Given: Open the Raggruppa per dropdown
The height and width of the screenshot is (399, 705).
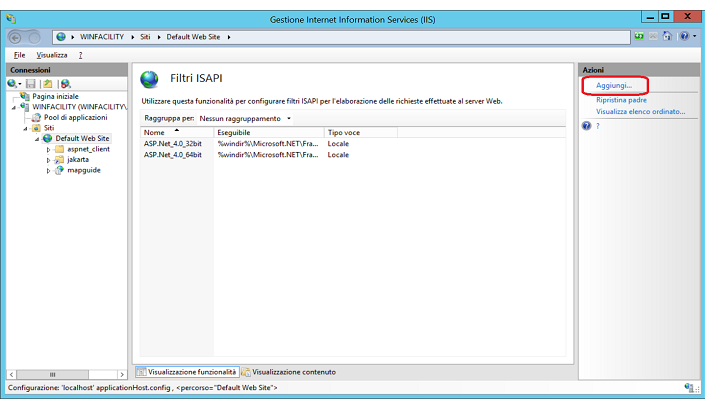Looking at the screenshot, I should (245, 119).
